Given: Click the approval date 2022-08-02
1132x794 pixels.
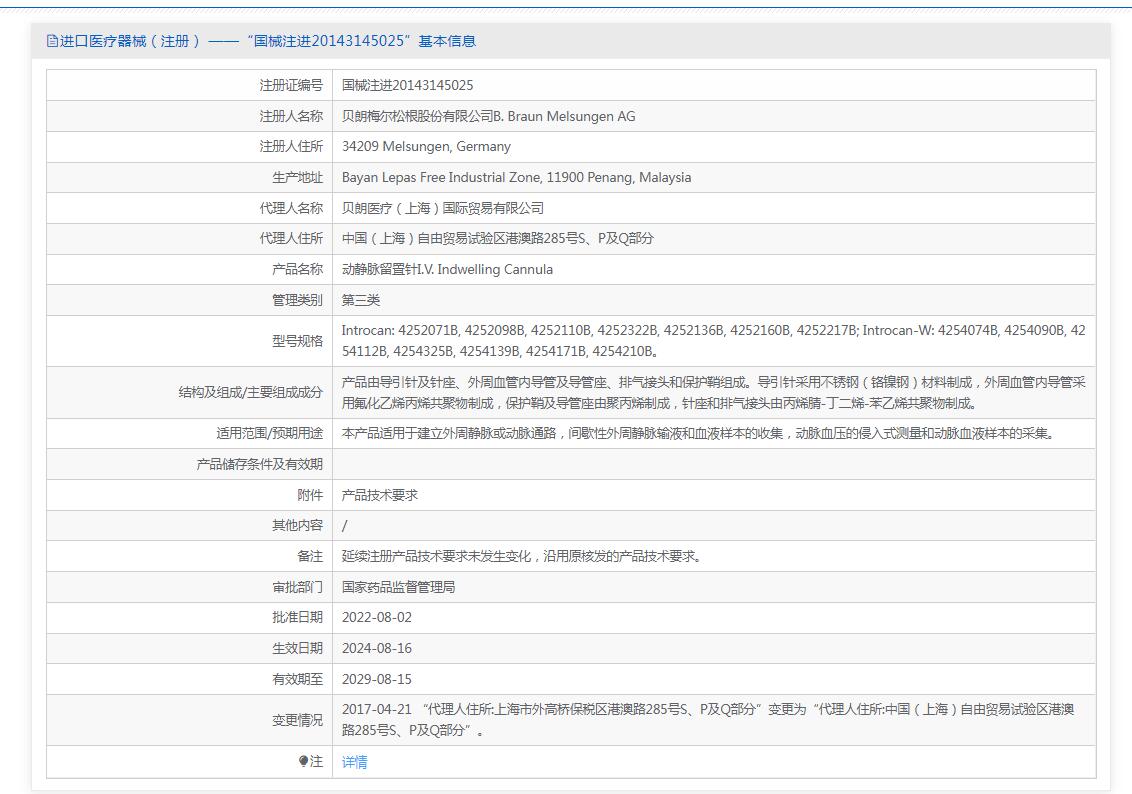Looking at the screenshot, I should [377, 618].
